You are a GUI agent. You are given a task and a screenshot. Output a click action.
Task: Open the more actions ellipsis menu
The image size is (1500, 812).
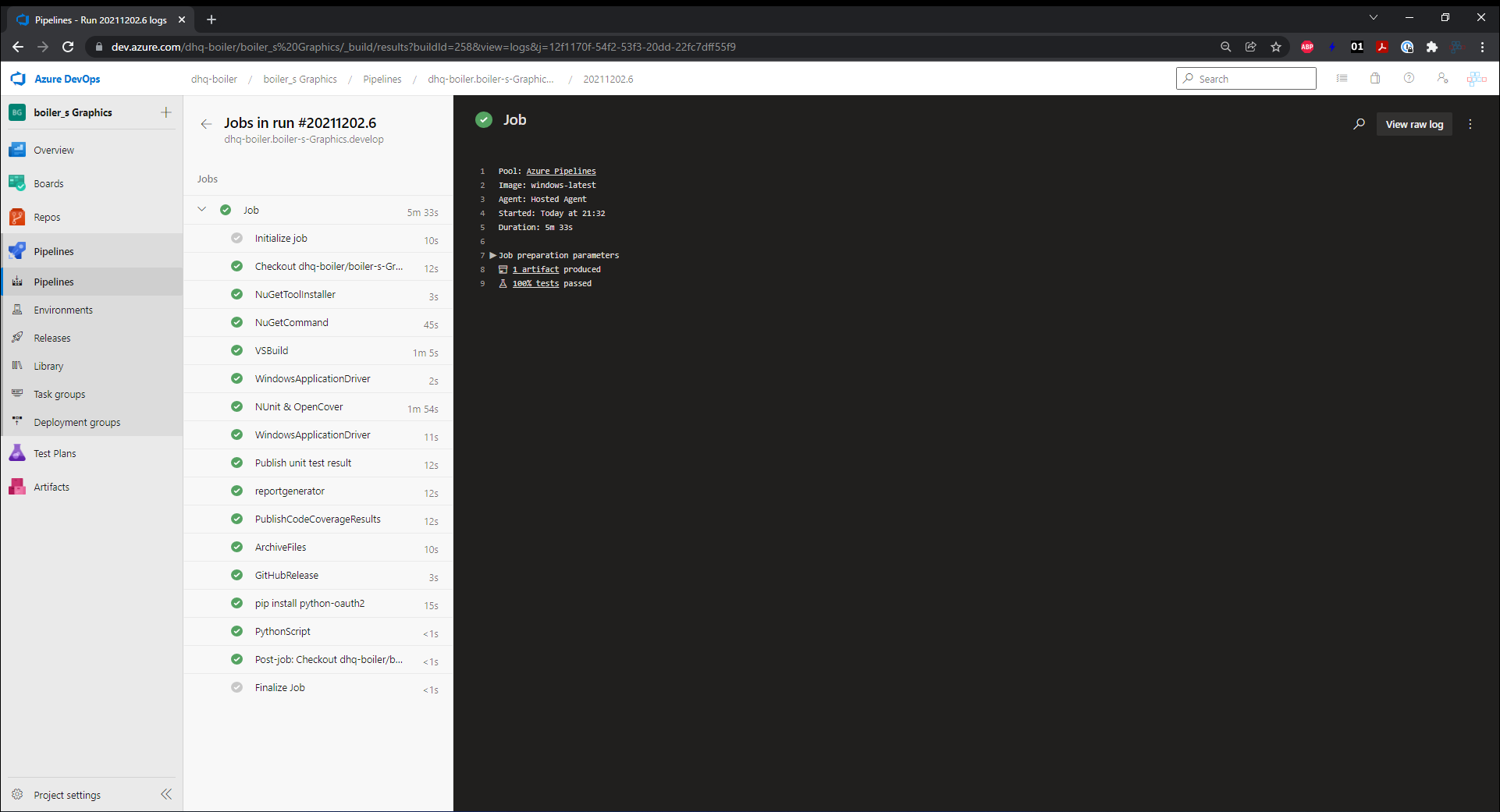(1470, 124)
